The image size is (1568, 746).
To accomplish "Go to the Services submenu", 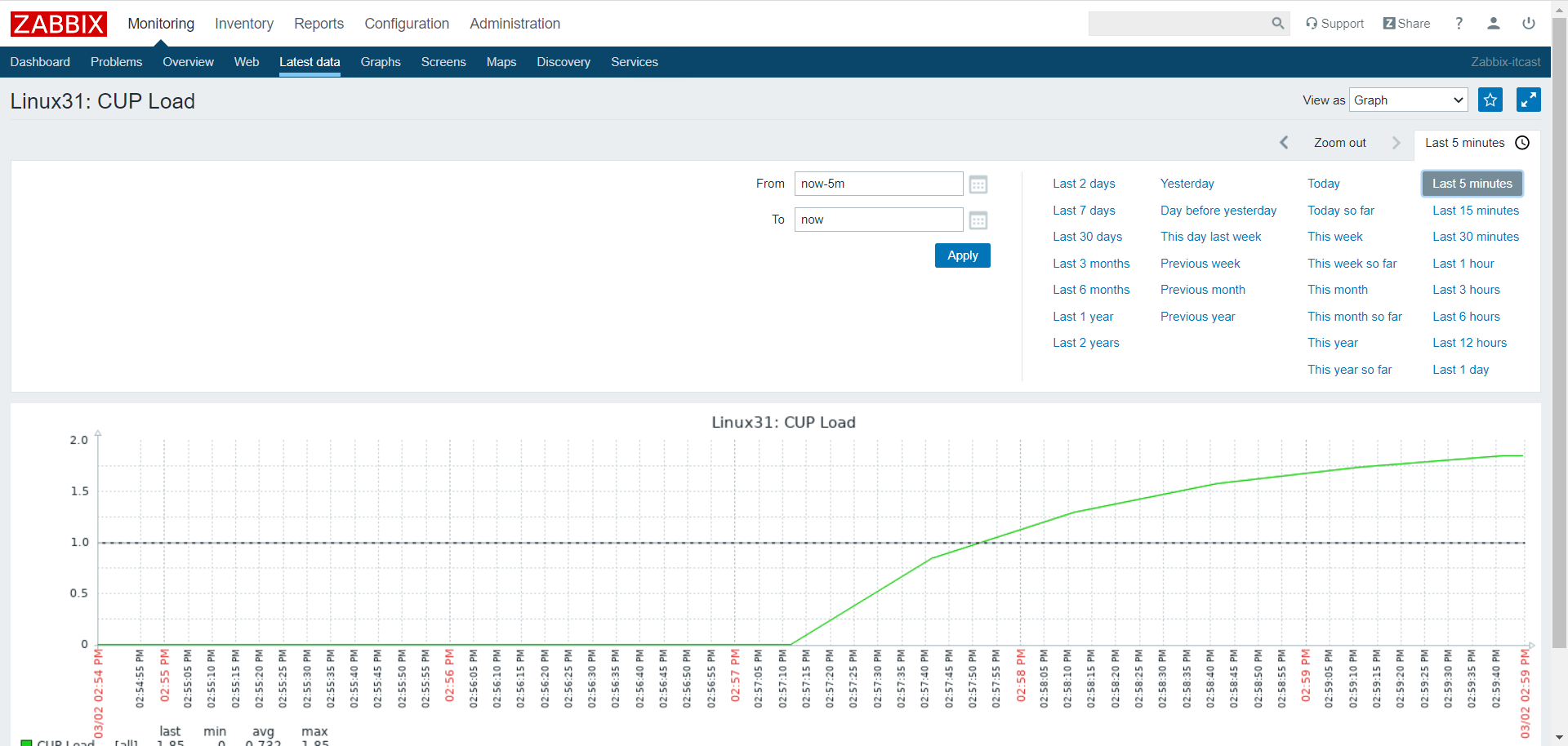I will coord(635,62).
